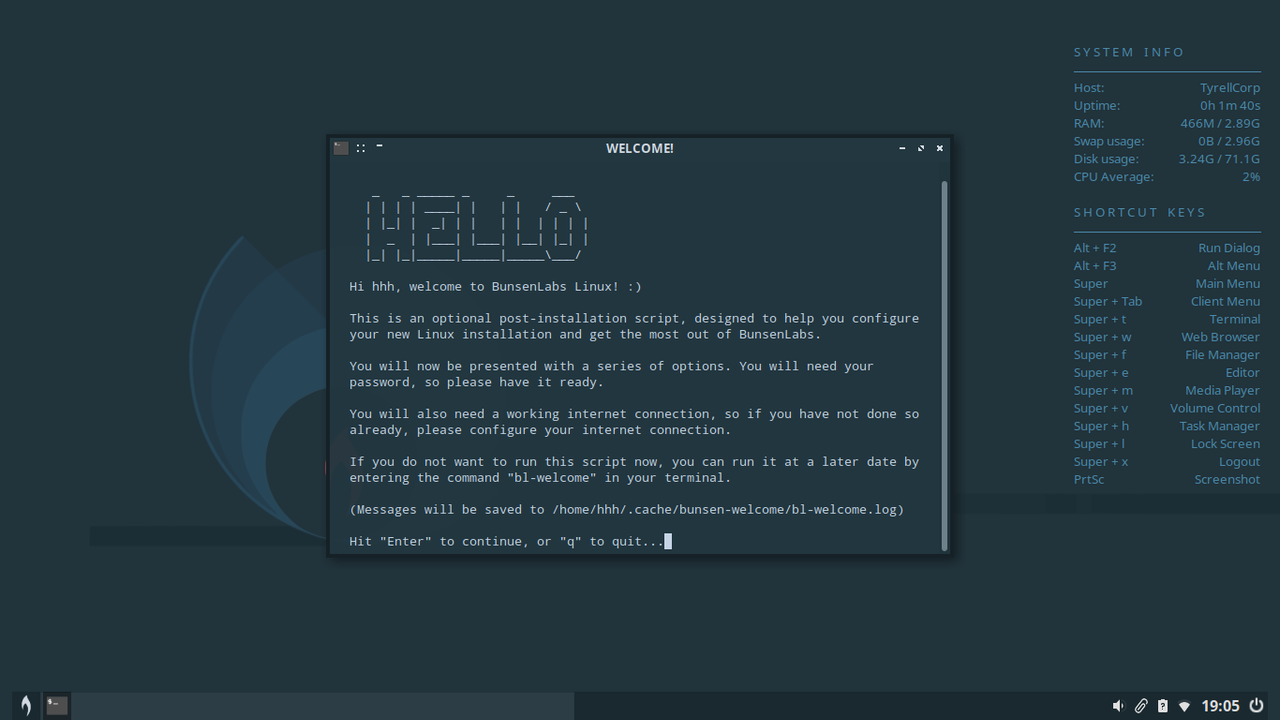The height and width of the screenshot is (720, 1280).
Task: Click the 'Terminal' shortcut entry
Action: click(1235, 319)
